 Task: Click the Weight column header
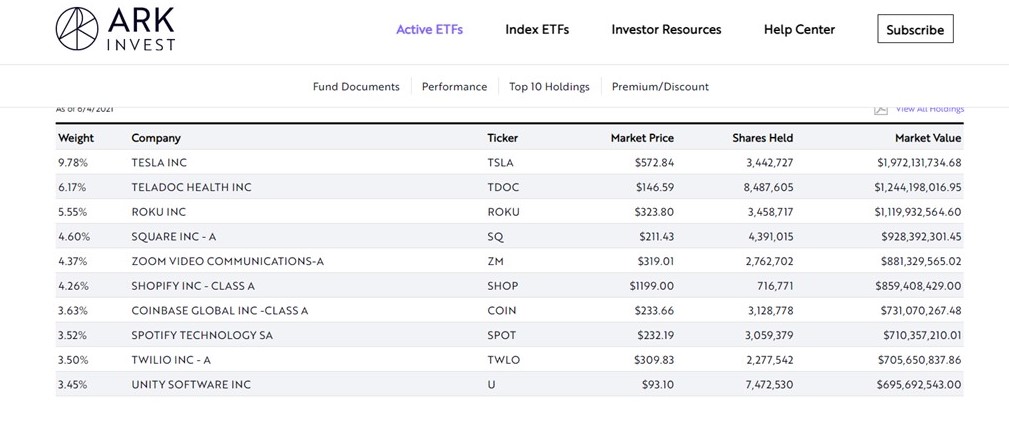tap(76, 138)
